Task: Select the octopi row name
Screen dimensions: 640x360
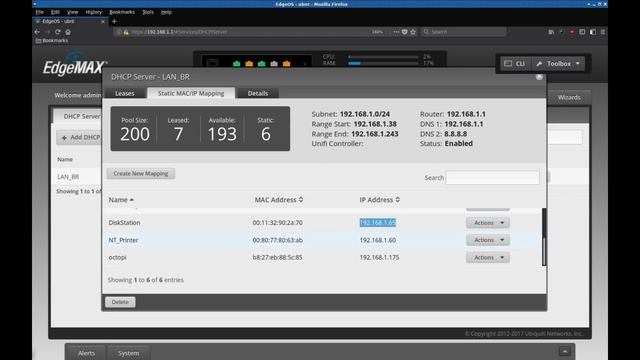Action: [118, 258]
